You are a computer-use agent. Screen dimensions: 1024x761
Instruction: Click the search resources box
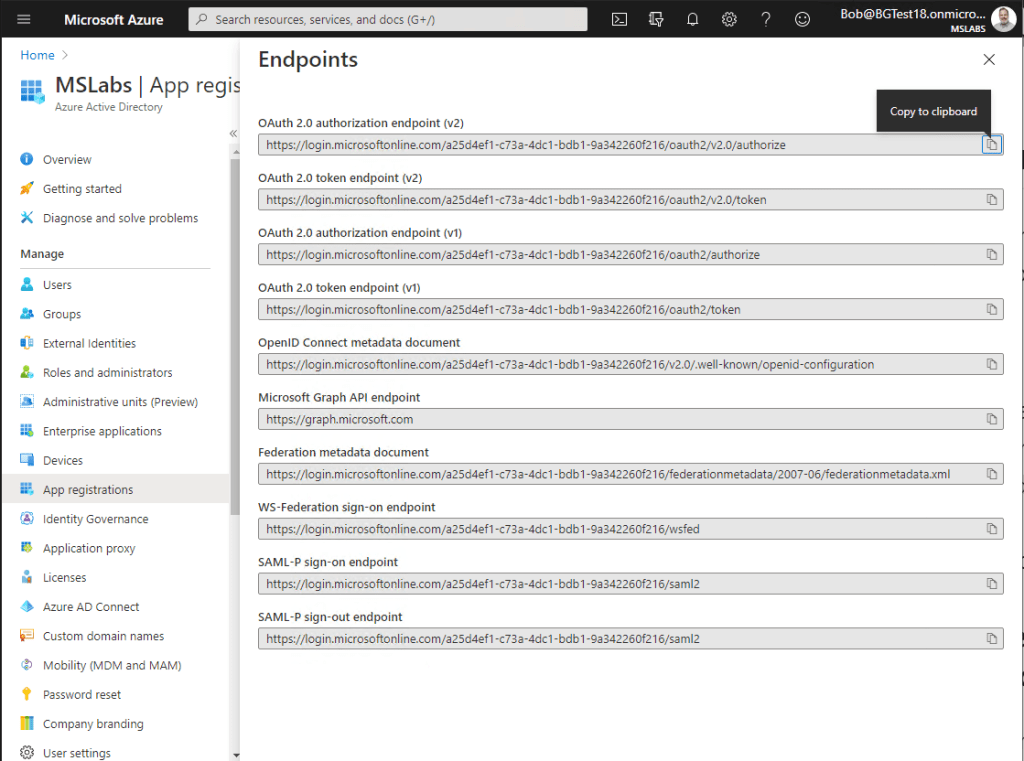[x=390, y=19]
